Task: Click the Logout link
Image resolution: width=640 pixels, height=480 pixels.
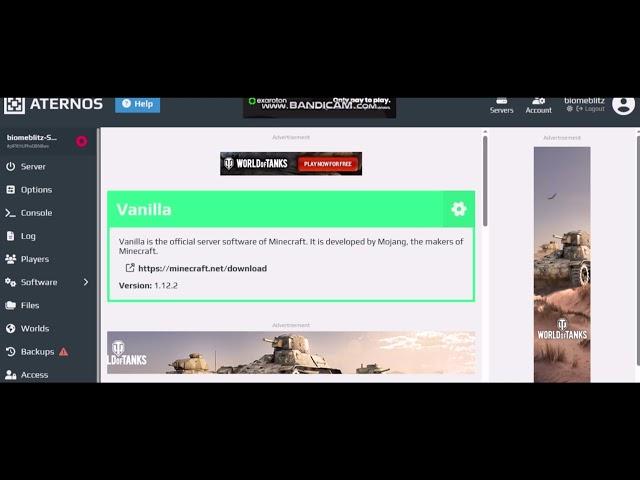Action: coord(590,109)
